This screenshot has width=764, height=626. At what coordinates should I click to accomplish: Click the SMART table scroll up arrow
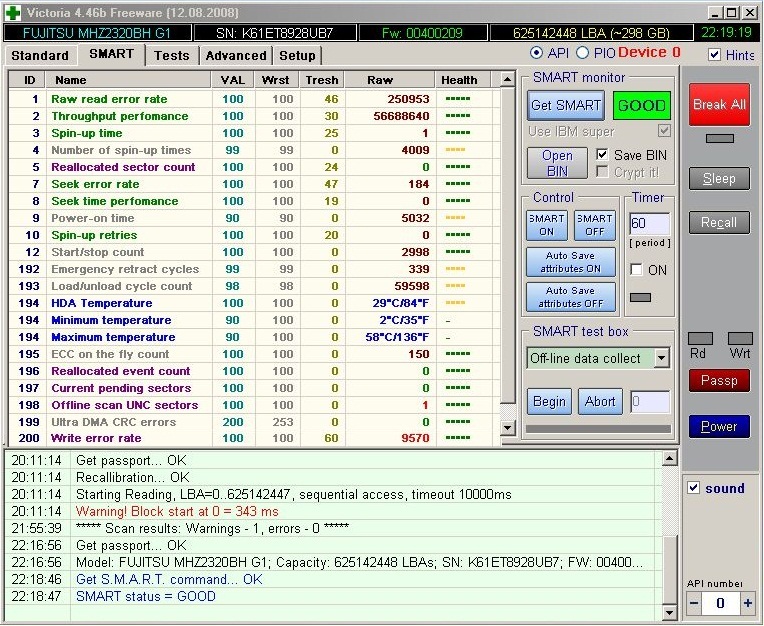507,79
